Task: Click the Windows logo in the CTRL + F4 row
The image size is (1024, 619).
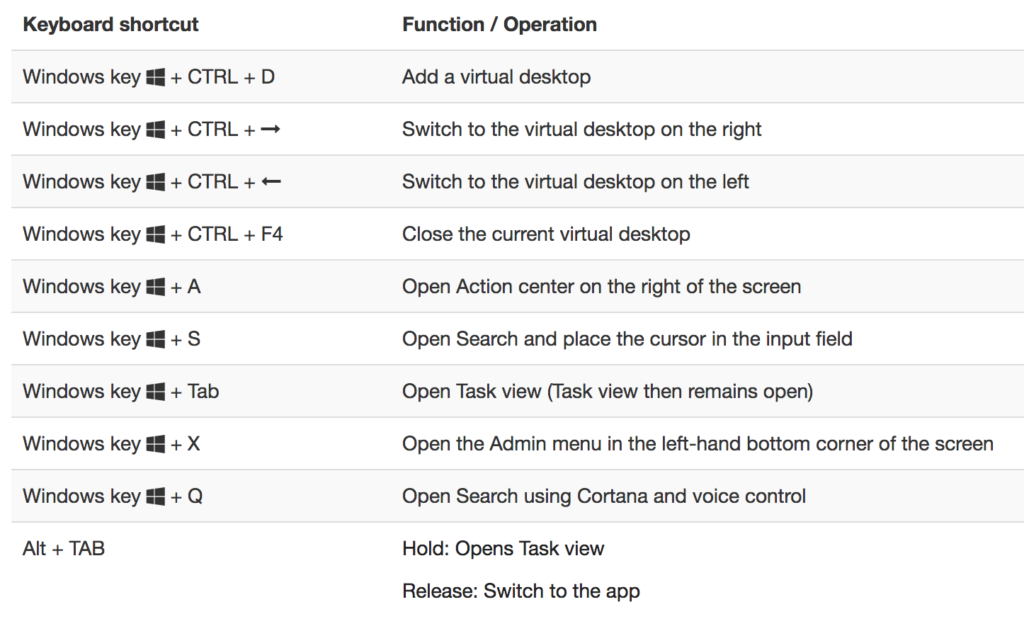Action: (155, 235)
